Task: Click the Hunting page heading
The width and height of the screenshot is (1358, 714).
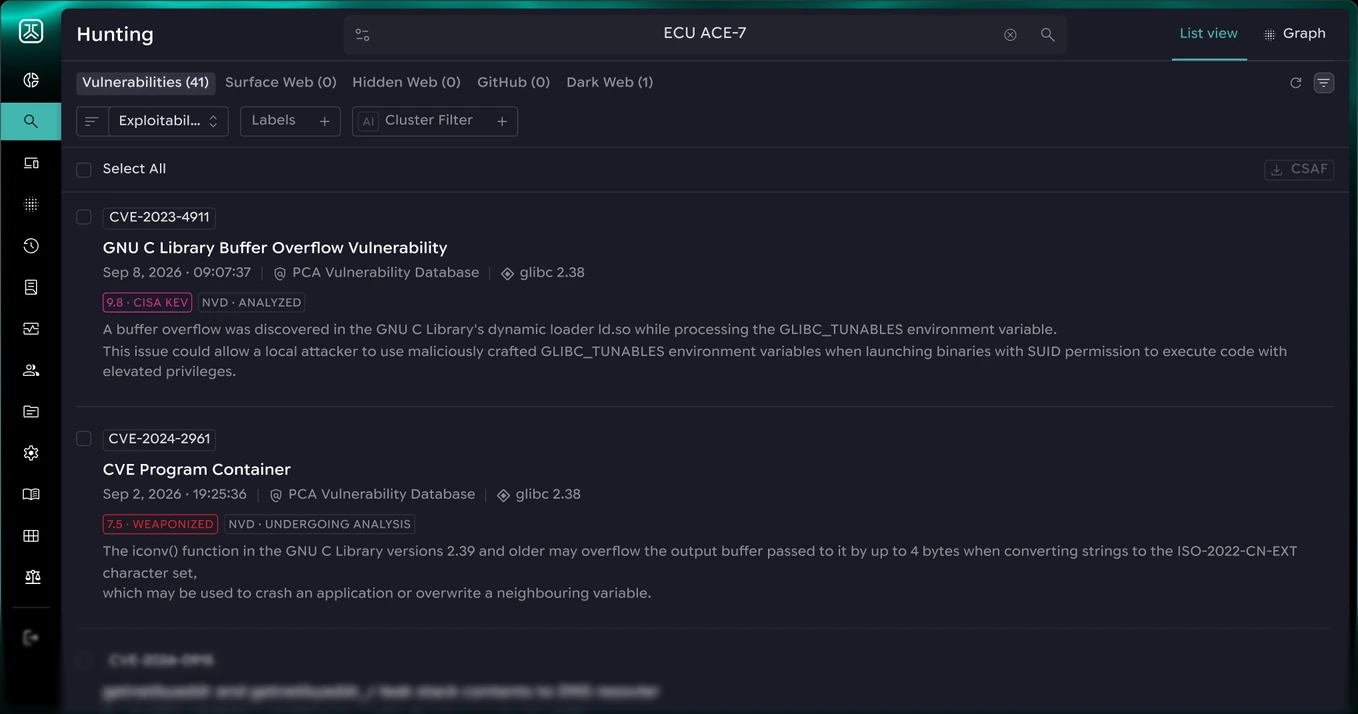Action: coord(115,35)
